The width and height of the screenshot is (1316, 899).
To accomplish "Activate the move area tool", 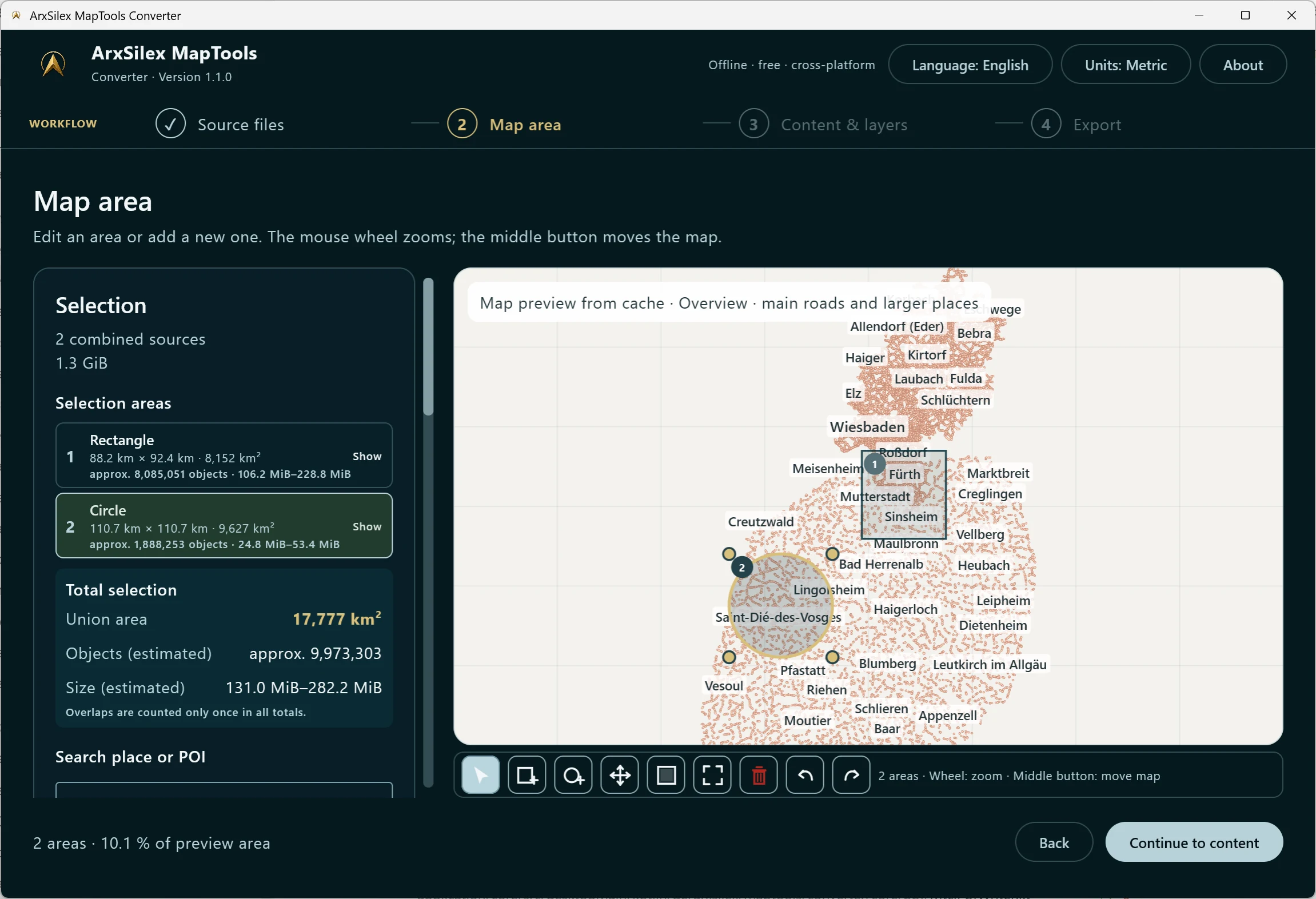I will click(620, 776).
